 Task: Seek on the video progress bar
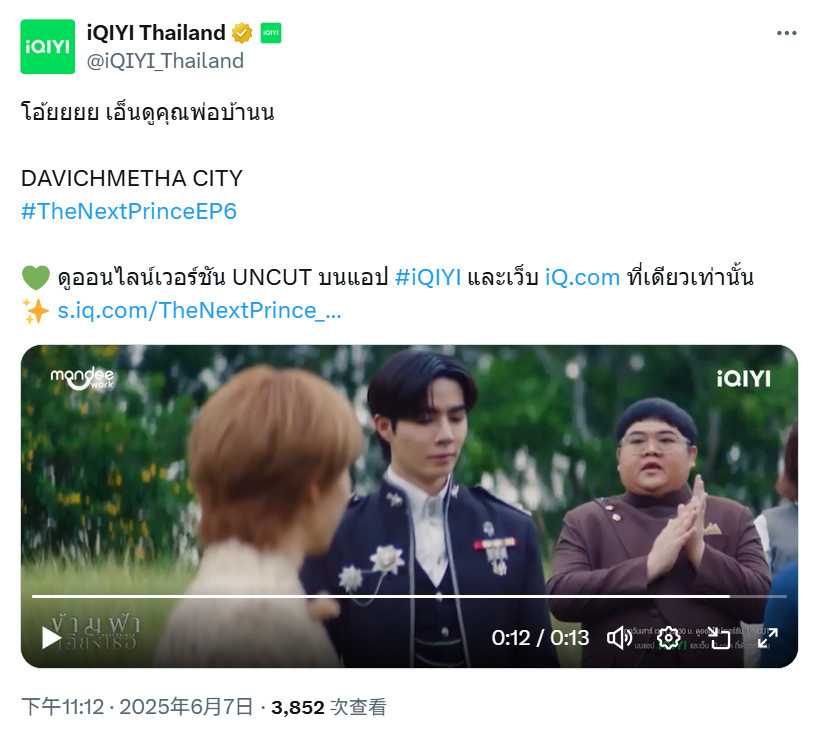(x=409, y=596)
